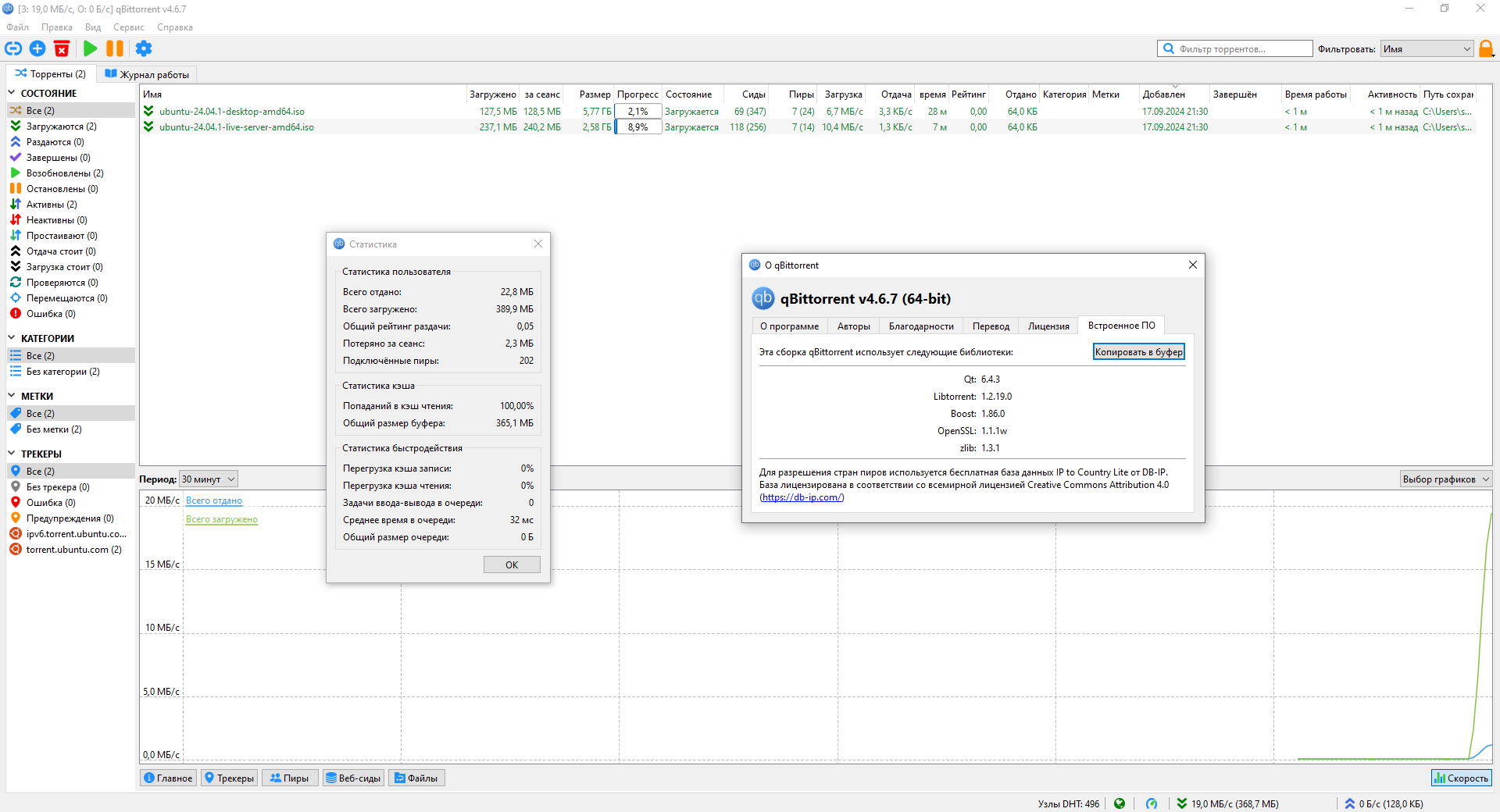Open the Авторы tab
This screenshot has height=812, width=1500.
[x=854, y=326]
